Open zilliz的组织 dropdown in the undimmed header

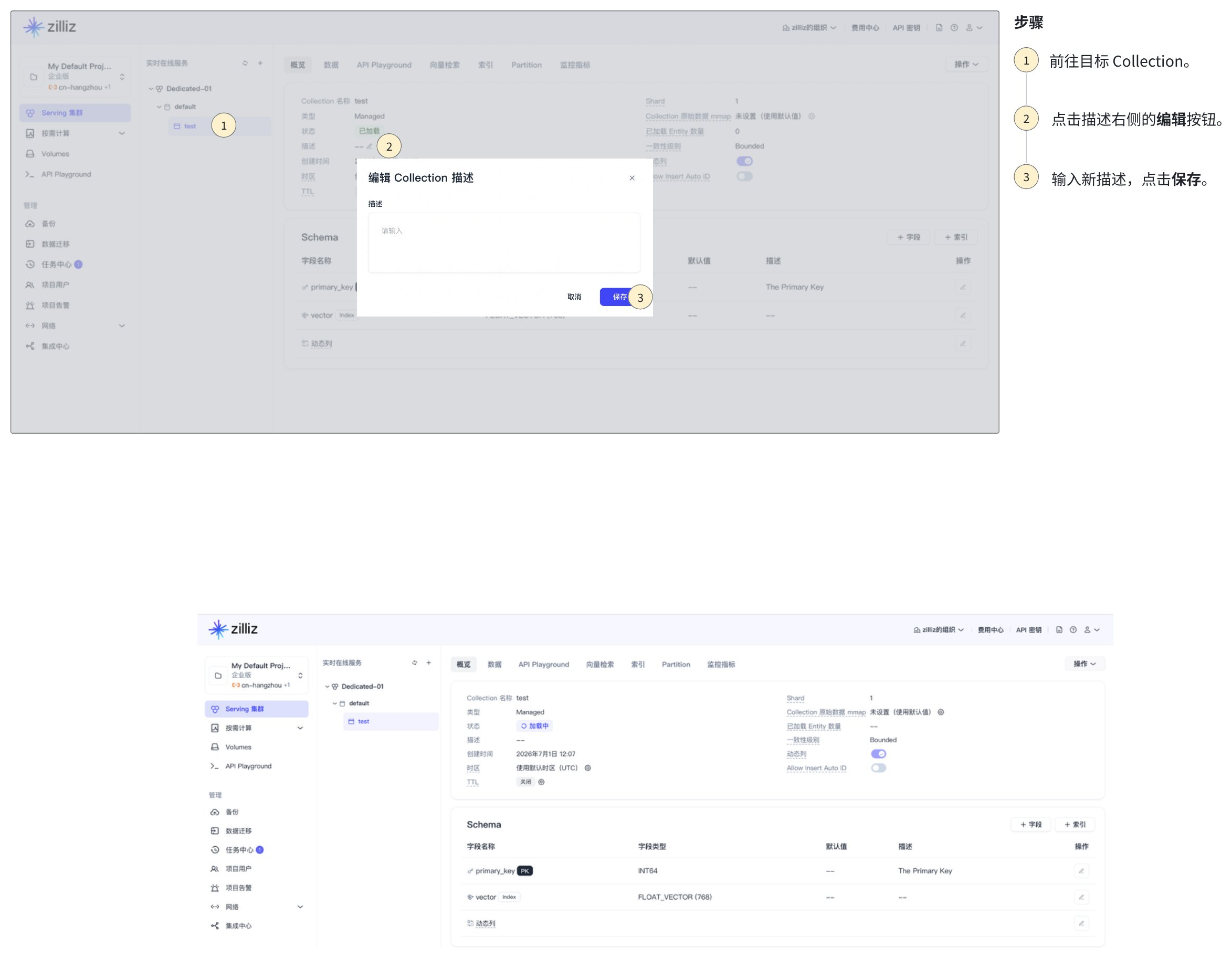pyautogui.click(x=939, y=629)
